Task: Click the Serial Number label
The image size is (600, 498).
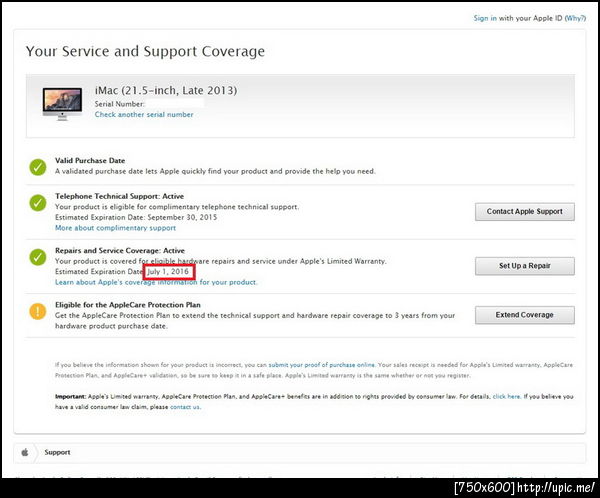Action: pos(119,104)
